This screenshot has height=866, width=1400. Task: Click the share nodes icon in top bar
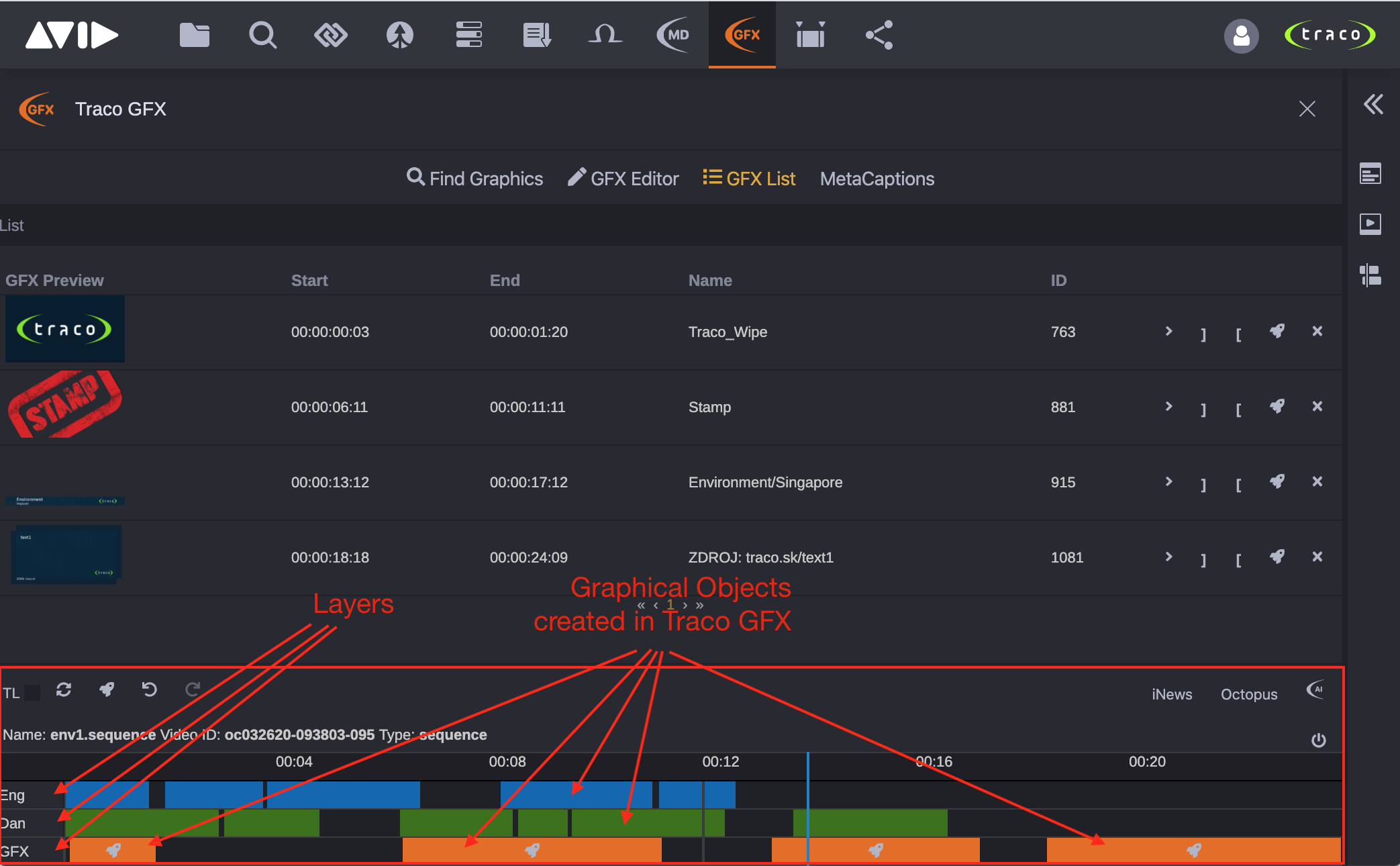(x=879, y=35)
